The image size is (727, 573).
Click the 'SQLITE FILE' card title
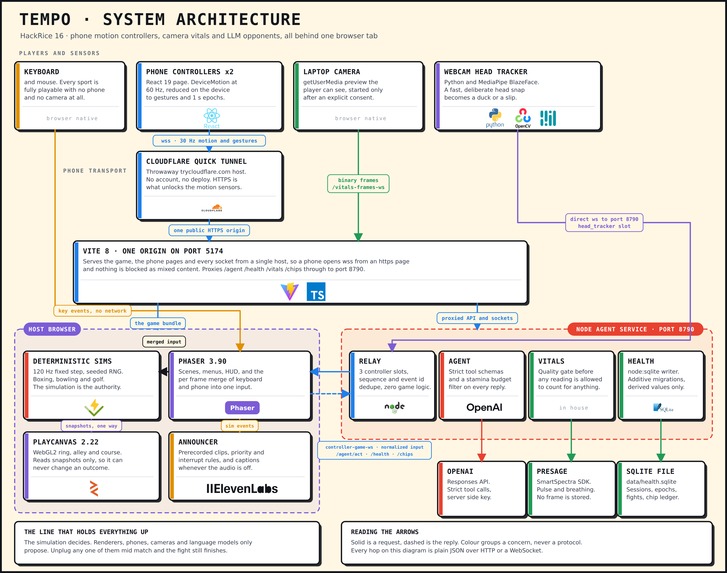pyautogui.click(x=650, y=471)
